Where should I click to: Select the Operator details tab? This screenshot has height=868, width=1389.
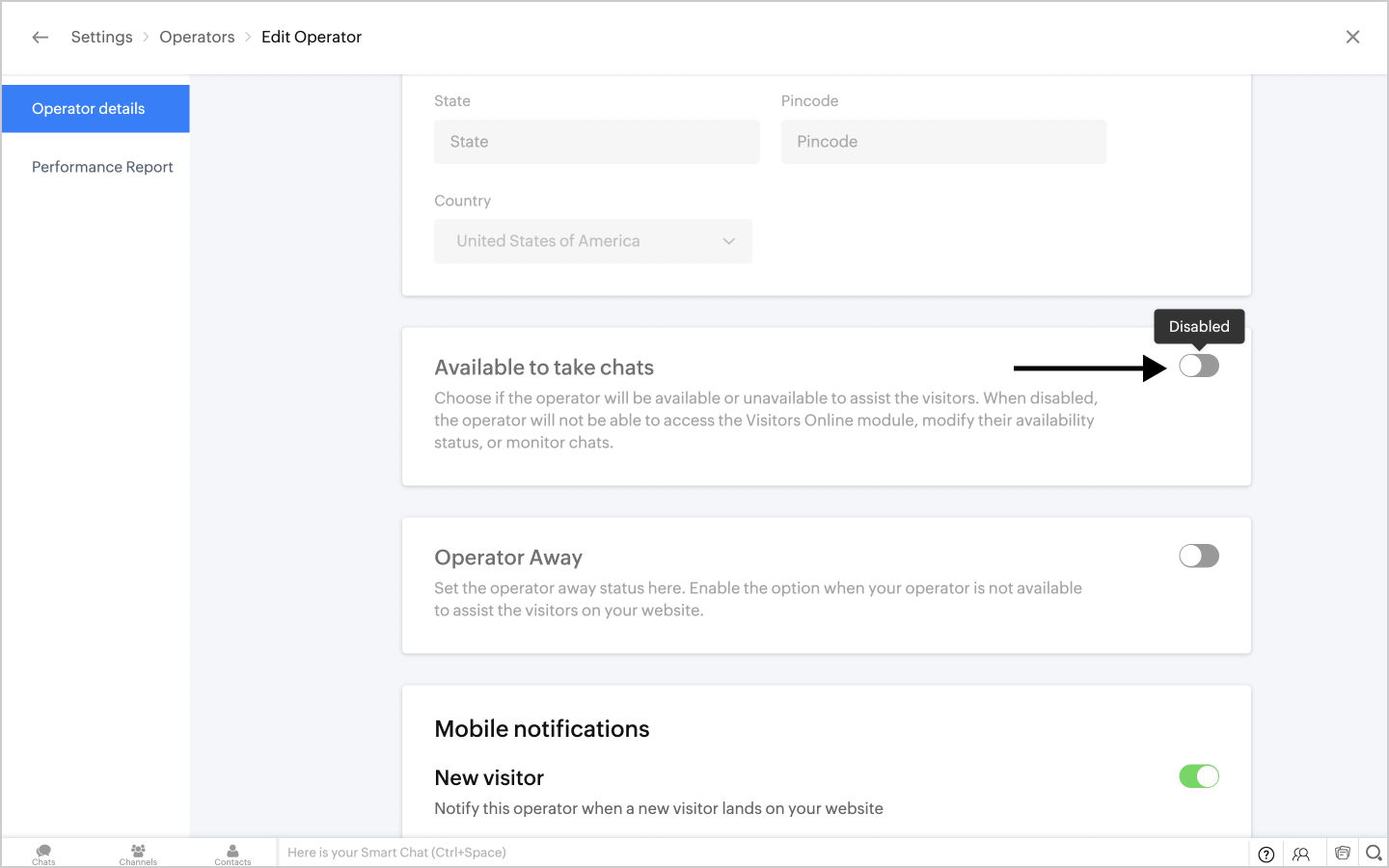(x=95, y=109)
